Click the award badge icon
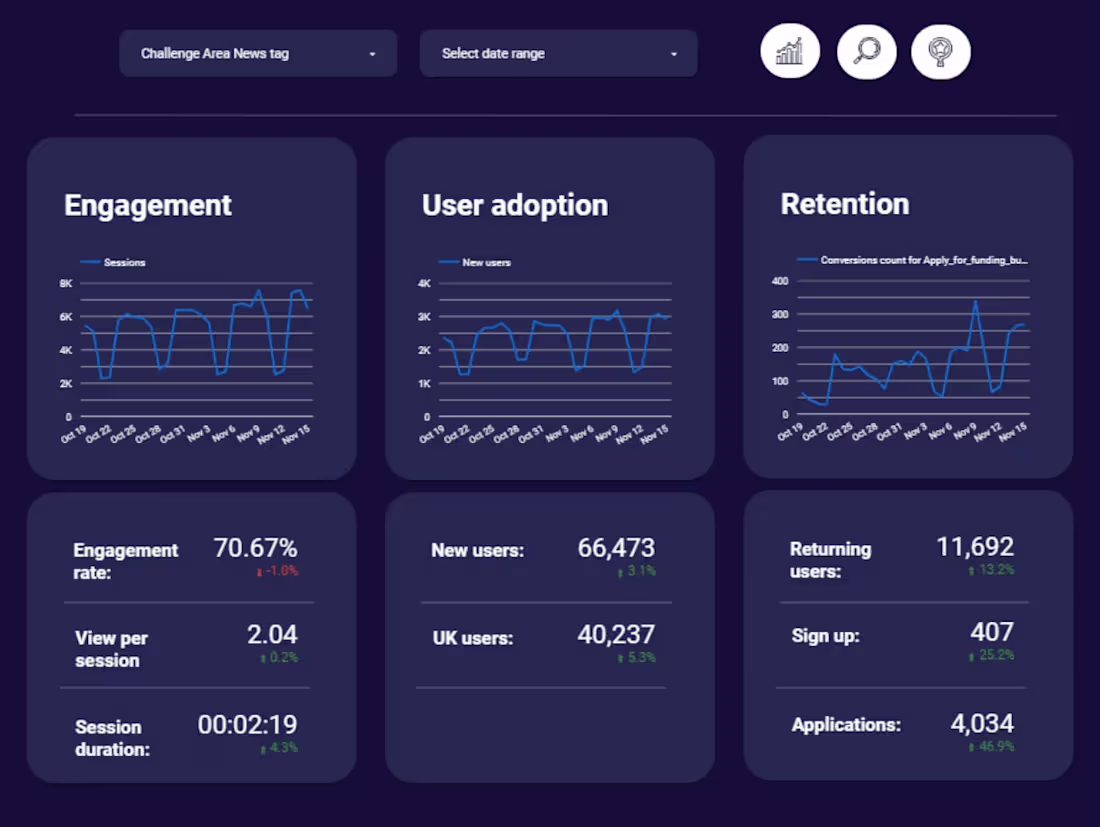Viewport: 1100px width, 827px height. coord(939,50)
